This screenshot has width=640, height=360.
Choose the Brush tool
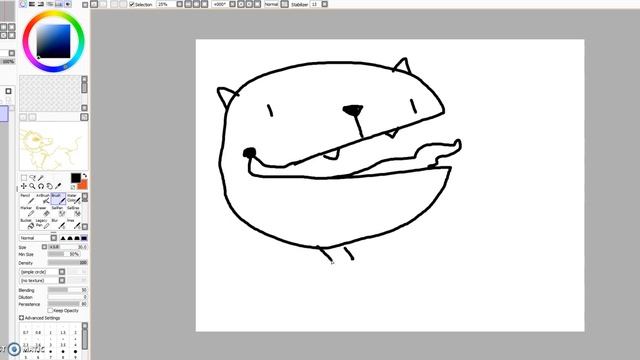pos(58,199)
